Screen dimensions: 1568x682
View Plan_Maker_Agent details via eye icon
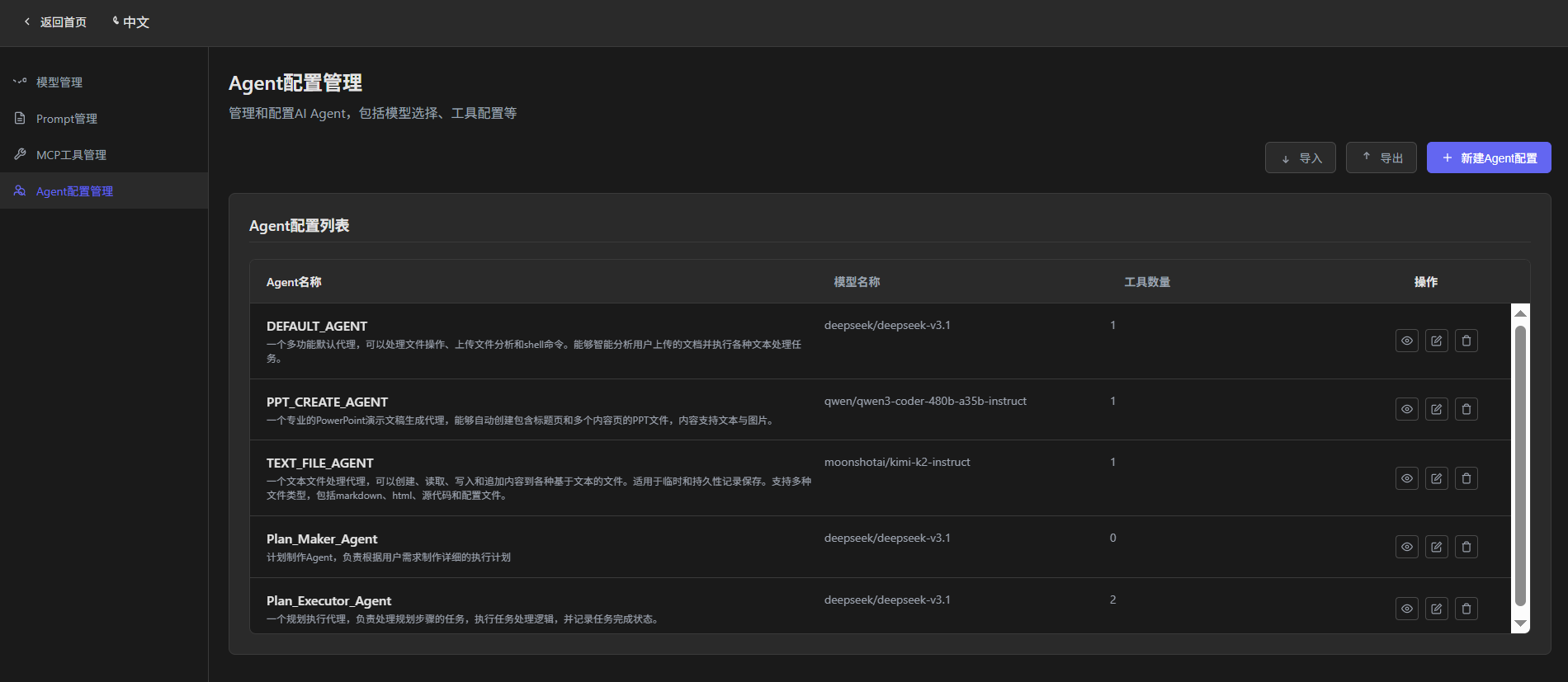click(1407, 547)
